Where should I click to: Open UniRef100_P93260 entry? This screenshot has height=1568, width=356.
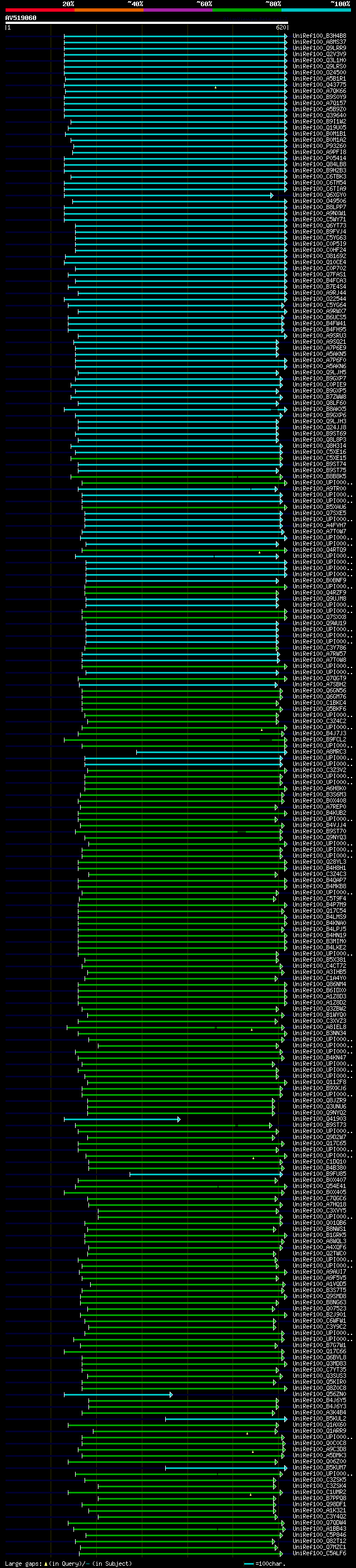click(x=319, y=146)
